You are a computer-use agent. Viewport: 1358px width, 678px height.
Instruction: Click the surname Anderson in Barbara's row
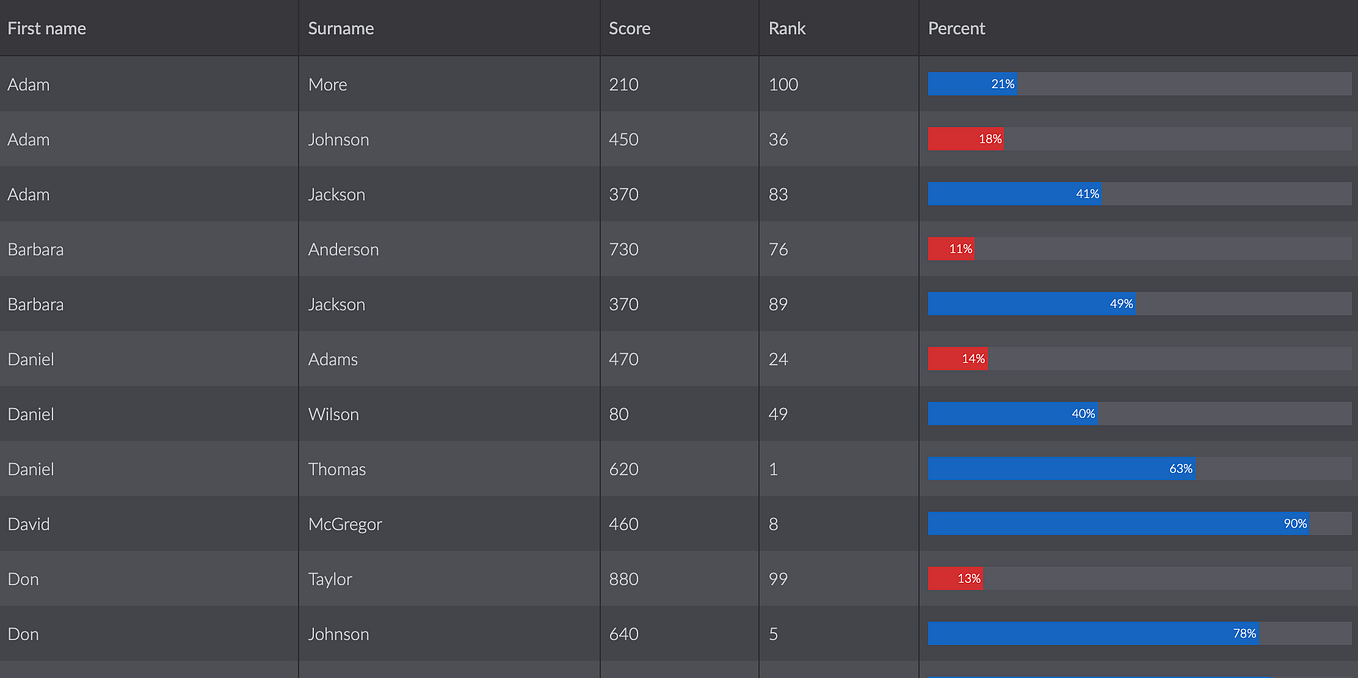[x=343, y=249]
